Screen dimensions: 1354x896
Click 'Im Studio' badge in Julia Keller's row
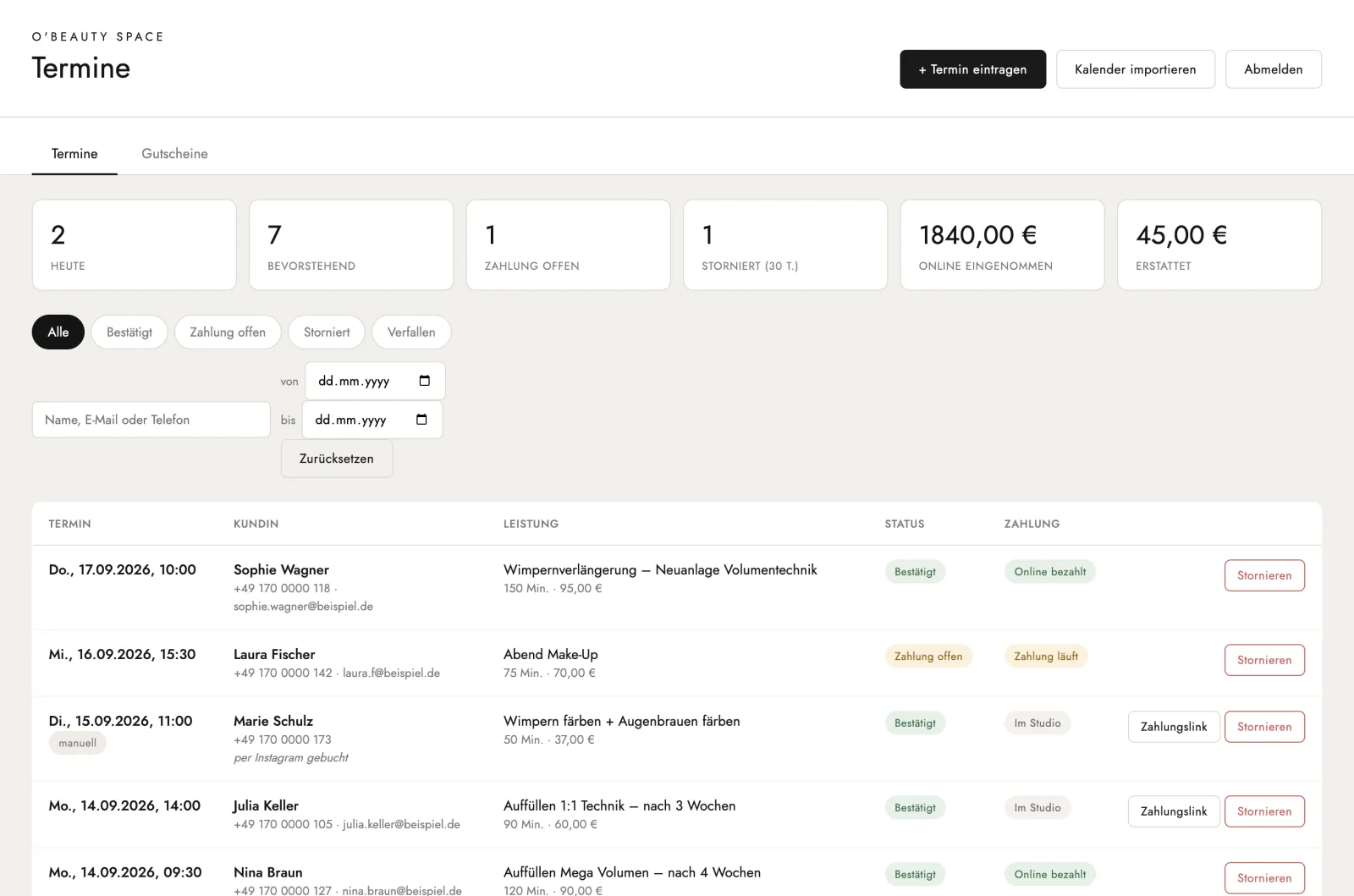[1038, 808]
